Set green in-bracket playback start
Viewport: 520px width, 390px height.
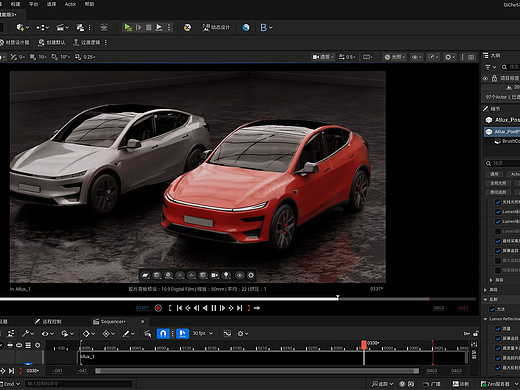pos(170,308)
